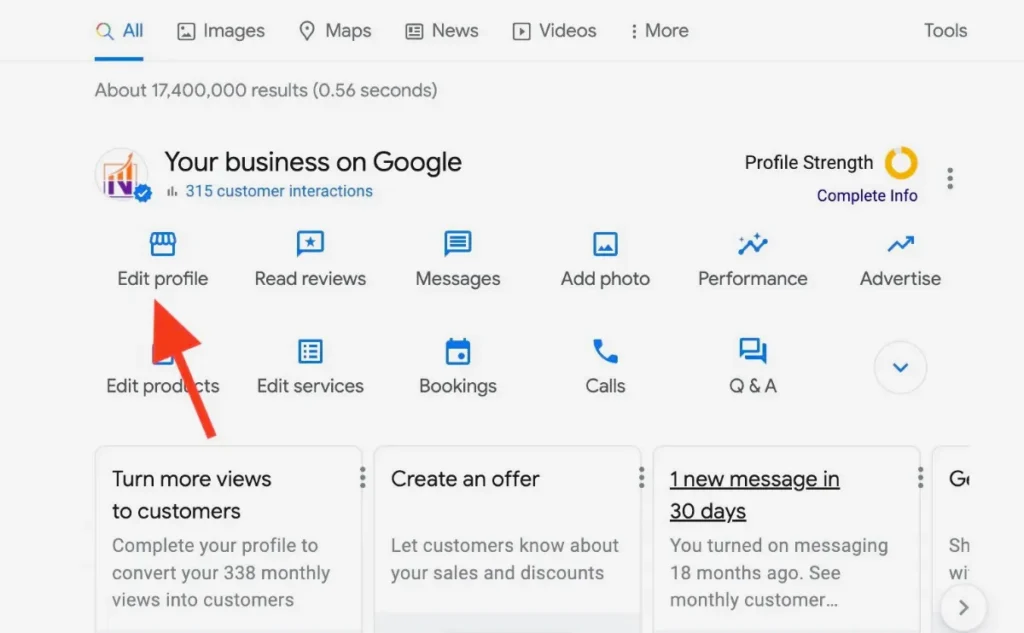
Task: Open the Create an offer card
Action: (507, 539)
